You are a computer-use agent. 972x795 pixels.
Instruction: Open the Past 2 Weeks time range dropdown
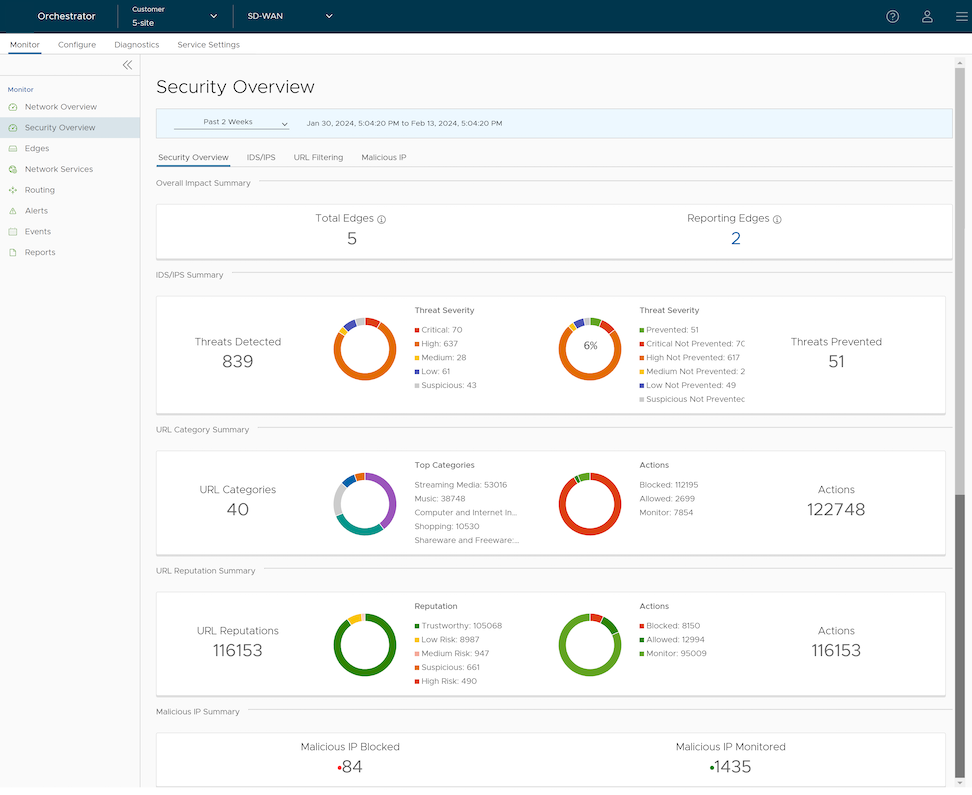(231, 123)
